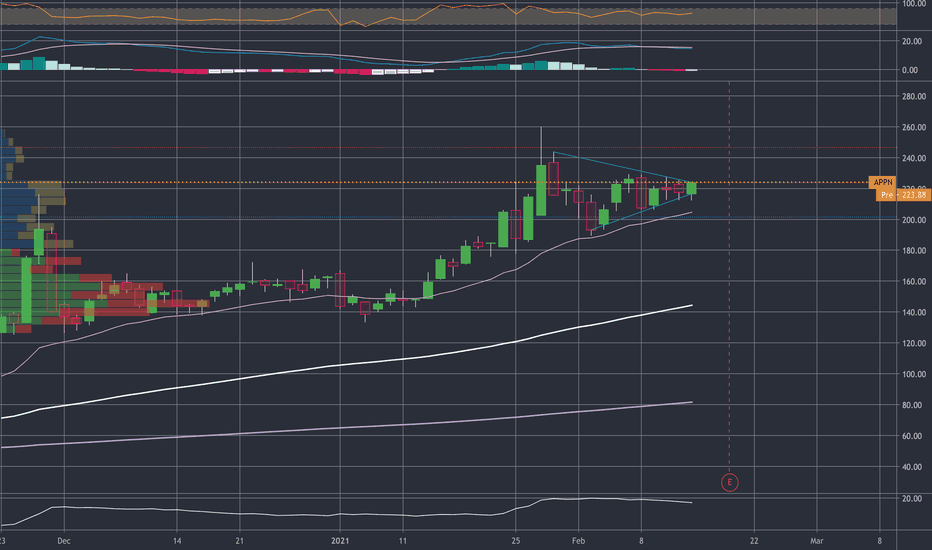The width and height of the screenshot is (932, 550).
Task: Click the 21 date label on time axis
Action: pyautogui.click(x=240, y=541)
